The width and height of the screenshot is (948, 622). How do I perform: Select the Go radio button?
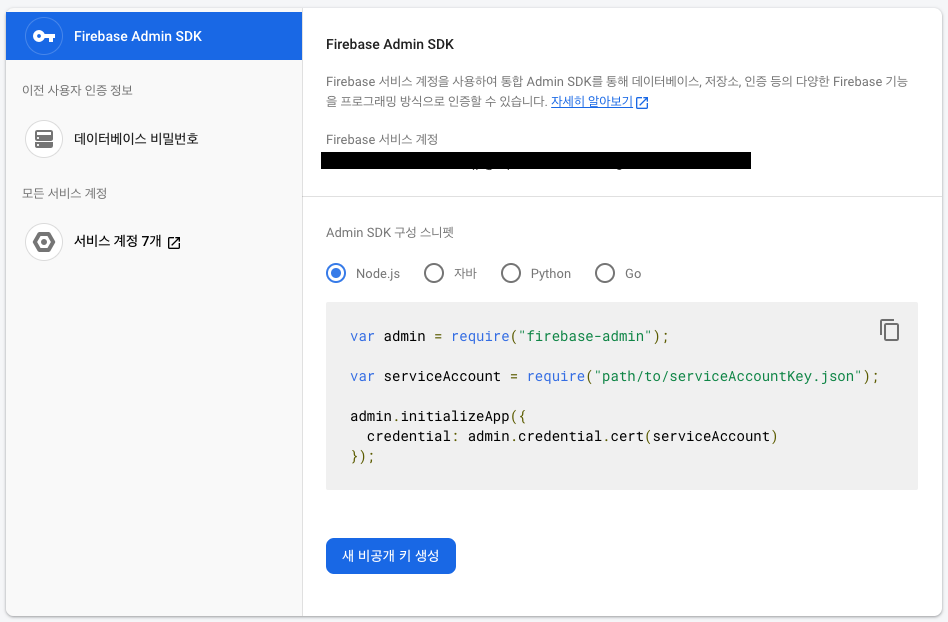tap(605, 273)
